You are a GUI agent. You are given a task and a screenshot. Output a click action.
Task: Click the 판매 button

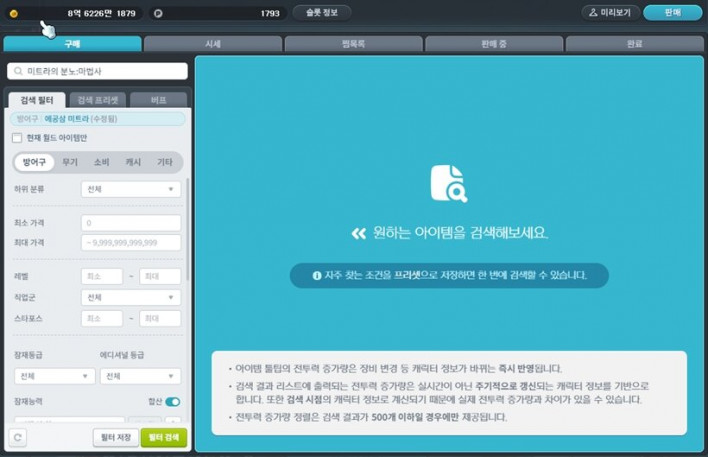click(673, 13)
